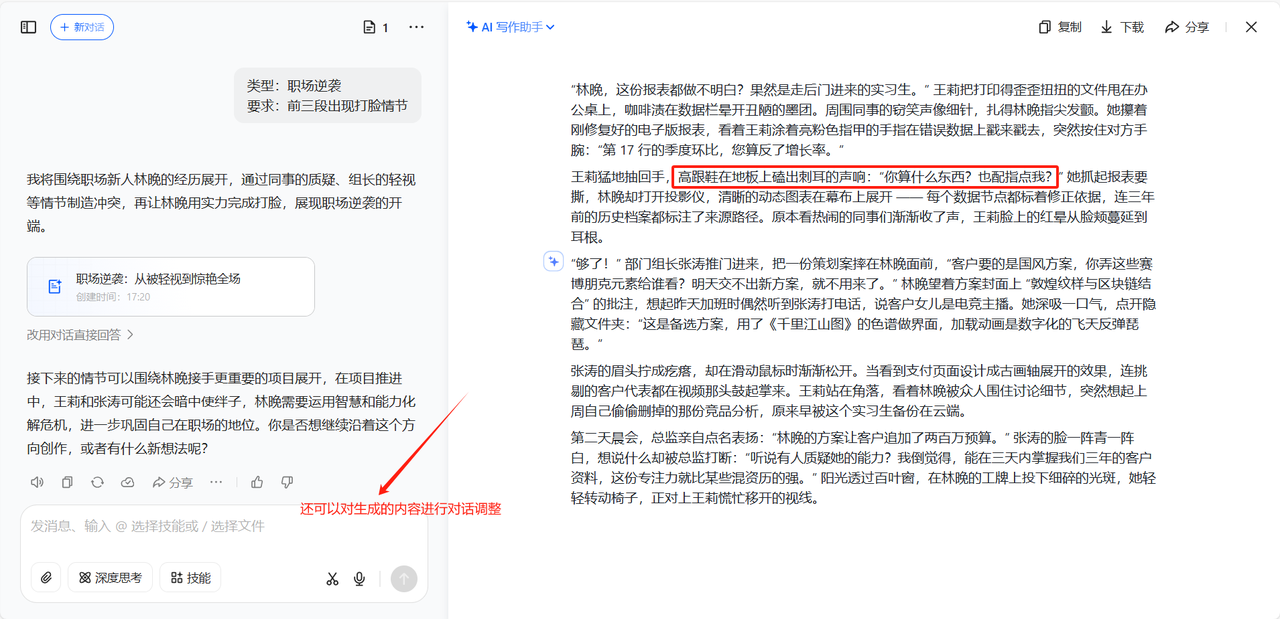Open the 技能 skills menu
The width and height of the screenshot is (1280, 619).
[190, 577]
